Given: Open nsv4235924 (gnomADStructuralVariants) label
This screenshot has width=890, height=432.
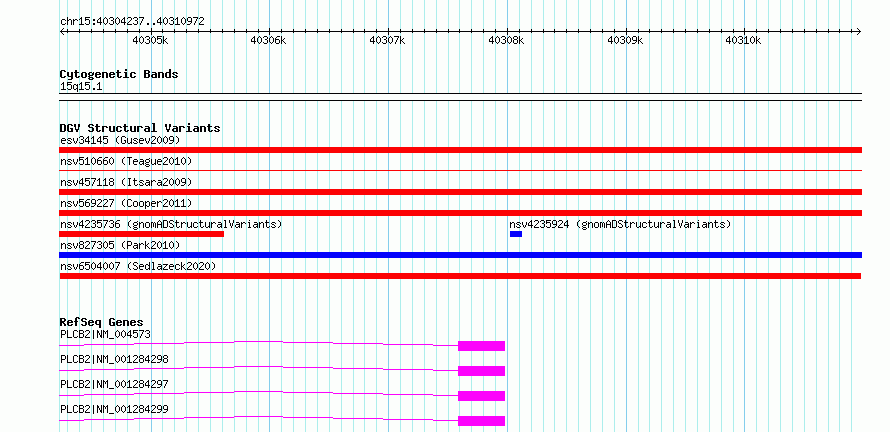Looking at the screenshot, I should coord(620,224).
